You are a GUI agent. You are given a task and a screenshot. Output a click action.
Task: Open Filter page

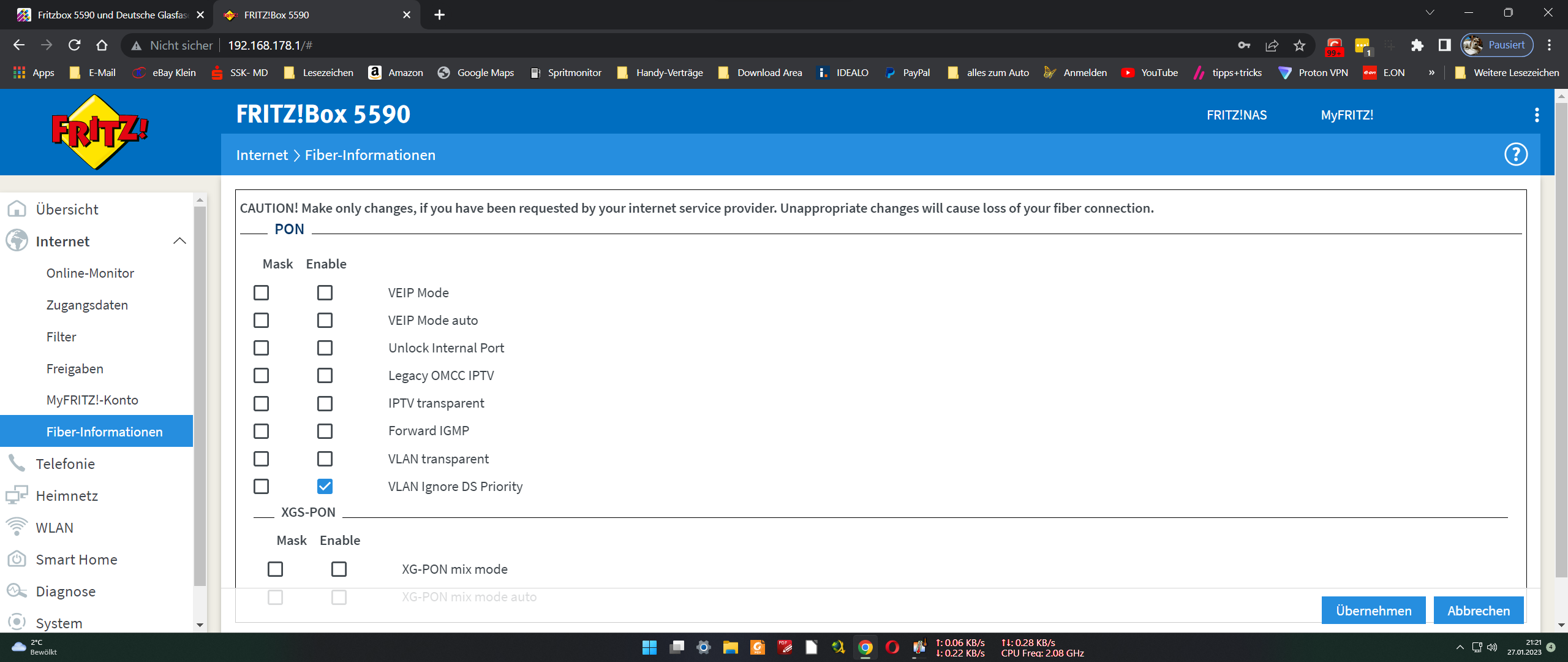61,337
